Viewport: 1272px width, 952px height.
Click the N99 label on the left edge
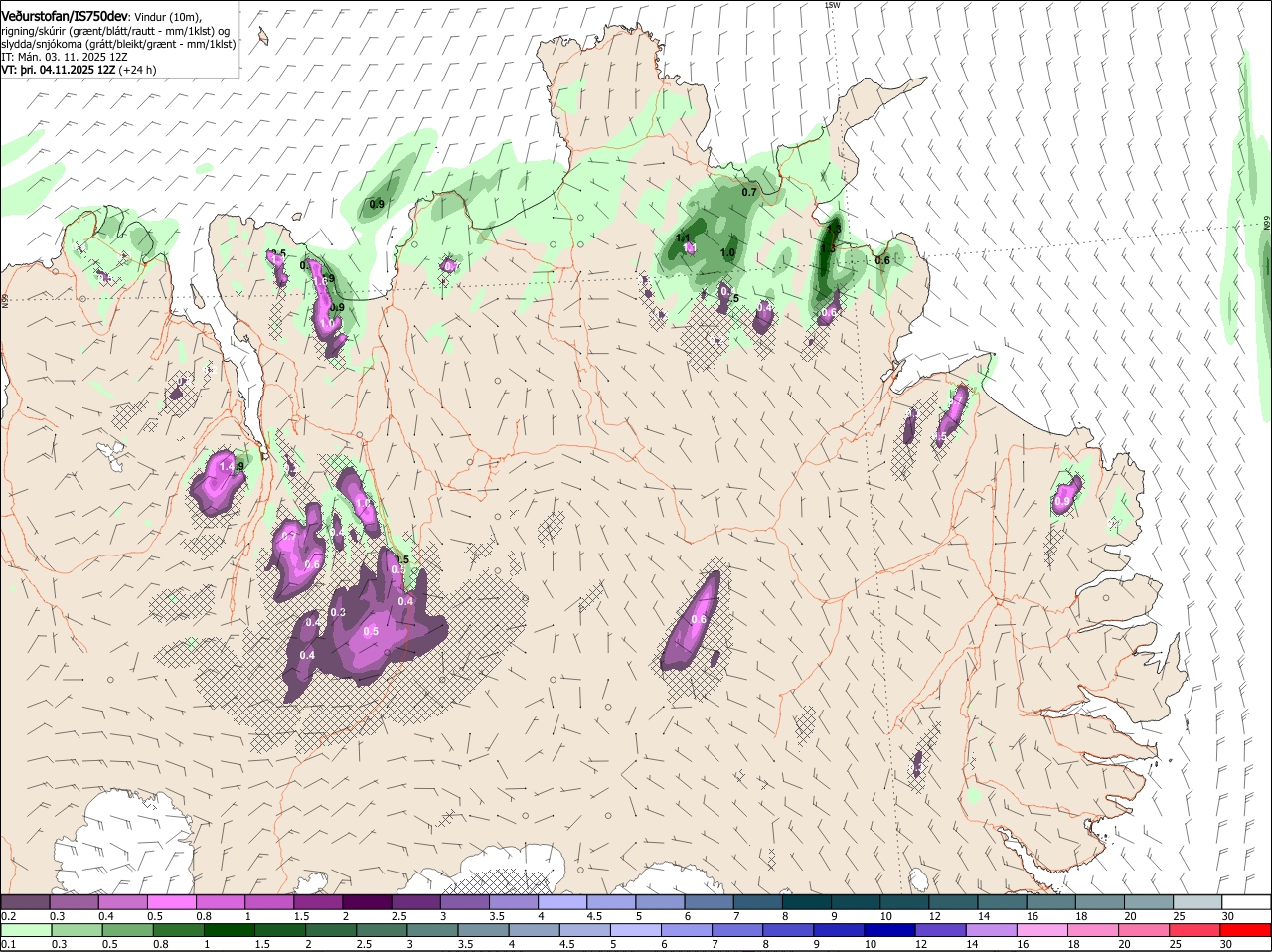[5, 299]
